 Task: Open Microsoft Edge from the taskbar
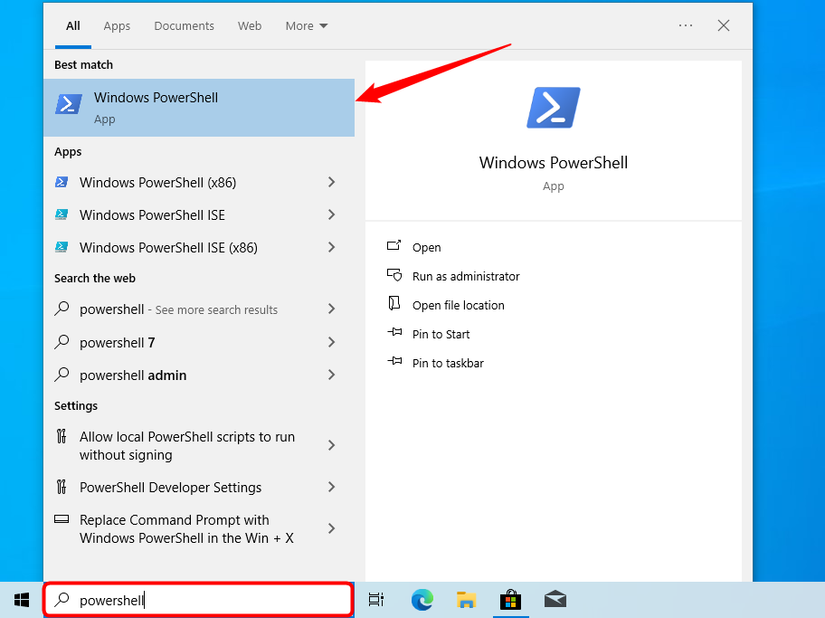(x=422, y=600)
